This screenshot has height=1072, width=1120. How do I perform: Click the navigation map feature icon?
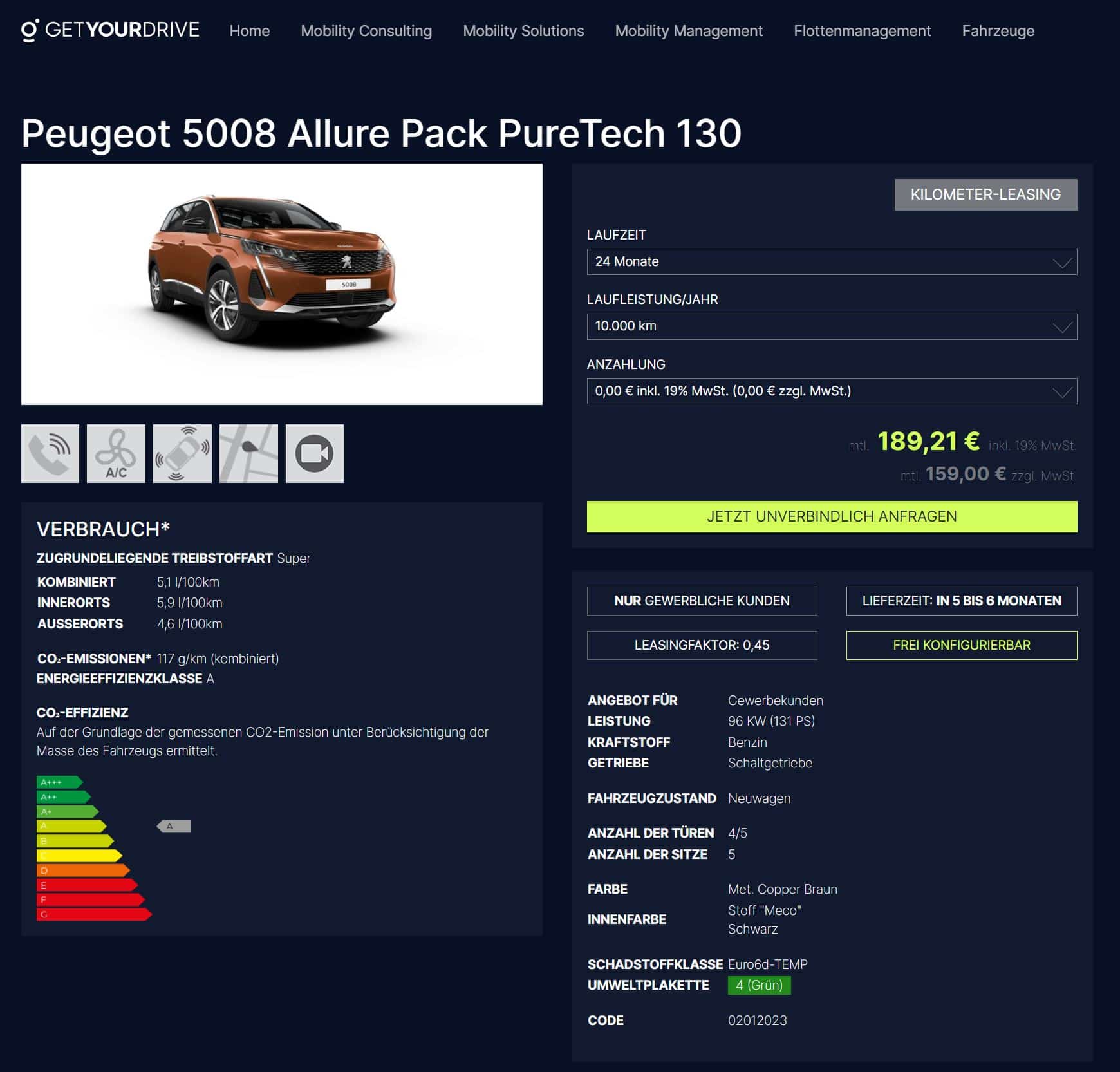[248, 453]
